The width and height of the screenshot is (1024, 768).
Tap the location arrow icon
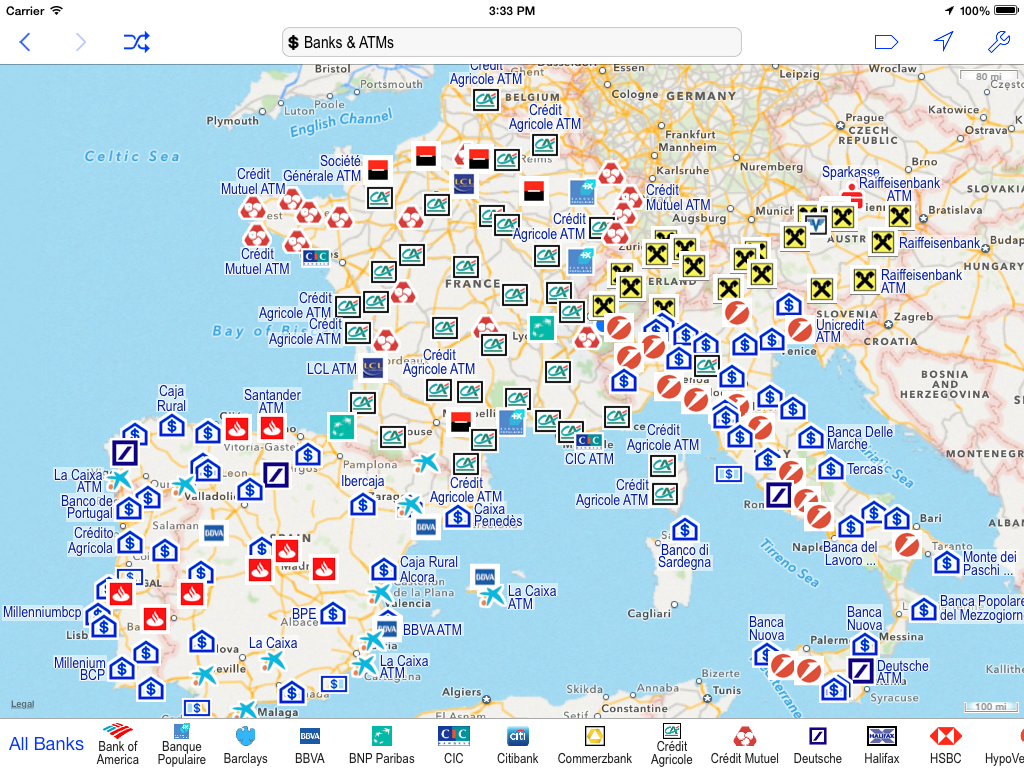click(x=943, y=42)
